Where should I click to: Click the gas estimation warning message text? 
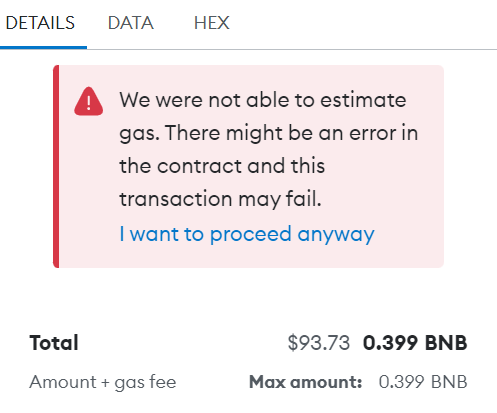point(269,149)
